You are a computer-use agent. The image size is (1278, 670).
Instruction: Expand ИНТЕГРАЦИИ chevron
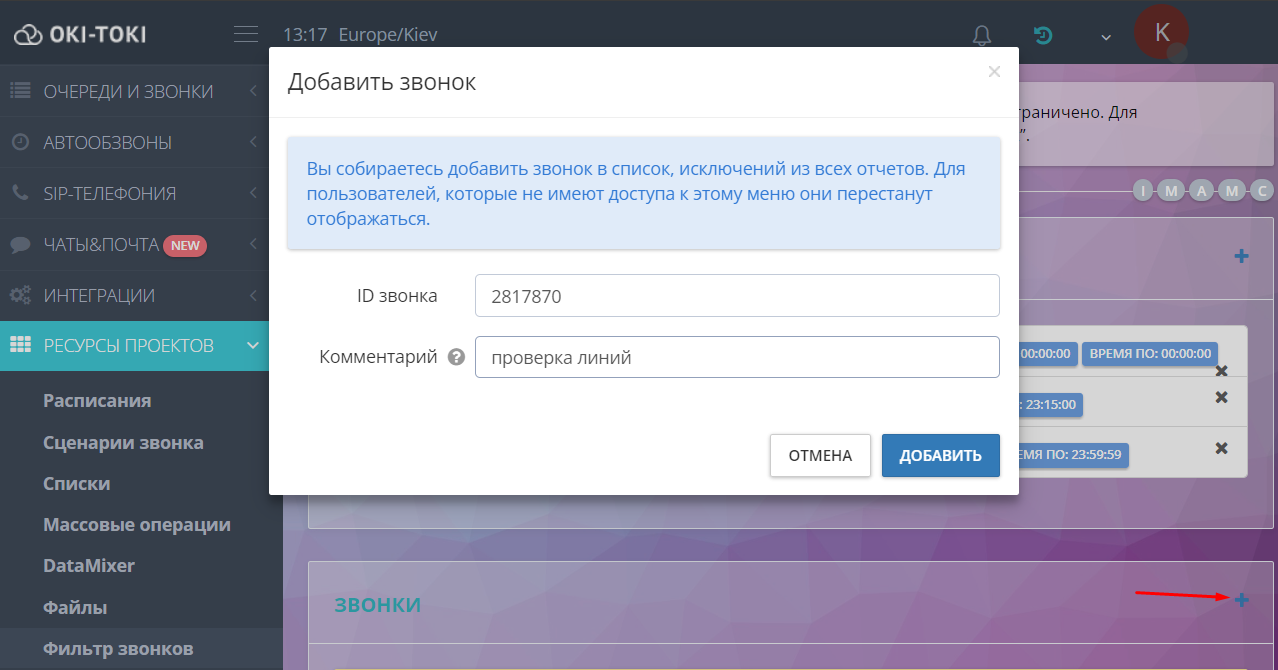[x=253, y=295]
